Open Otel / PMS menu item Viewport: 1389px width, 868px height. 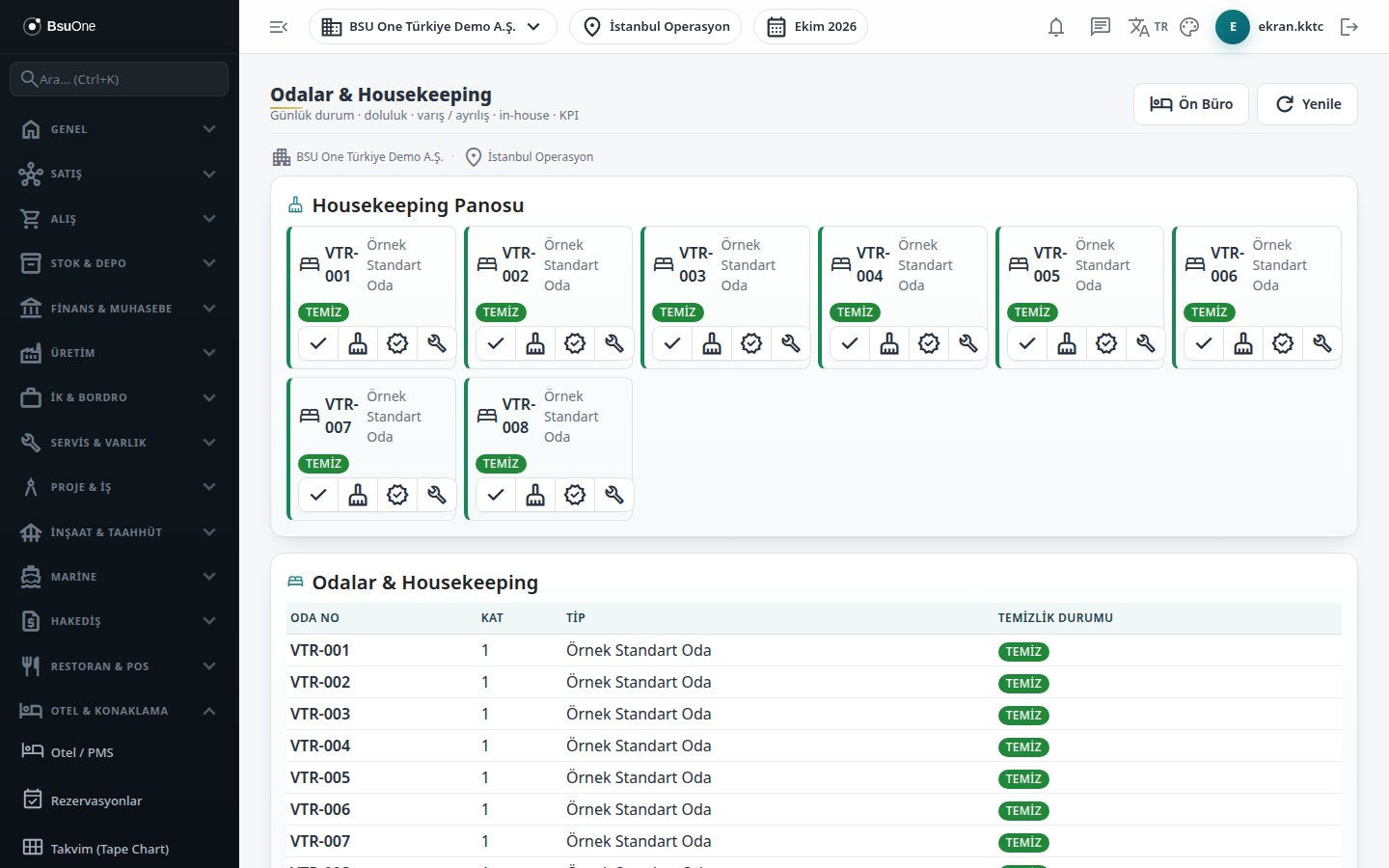click(x=120, y=752)
